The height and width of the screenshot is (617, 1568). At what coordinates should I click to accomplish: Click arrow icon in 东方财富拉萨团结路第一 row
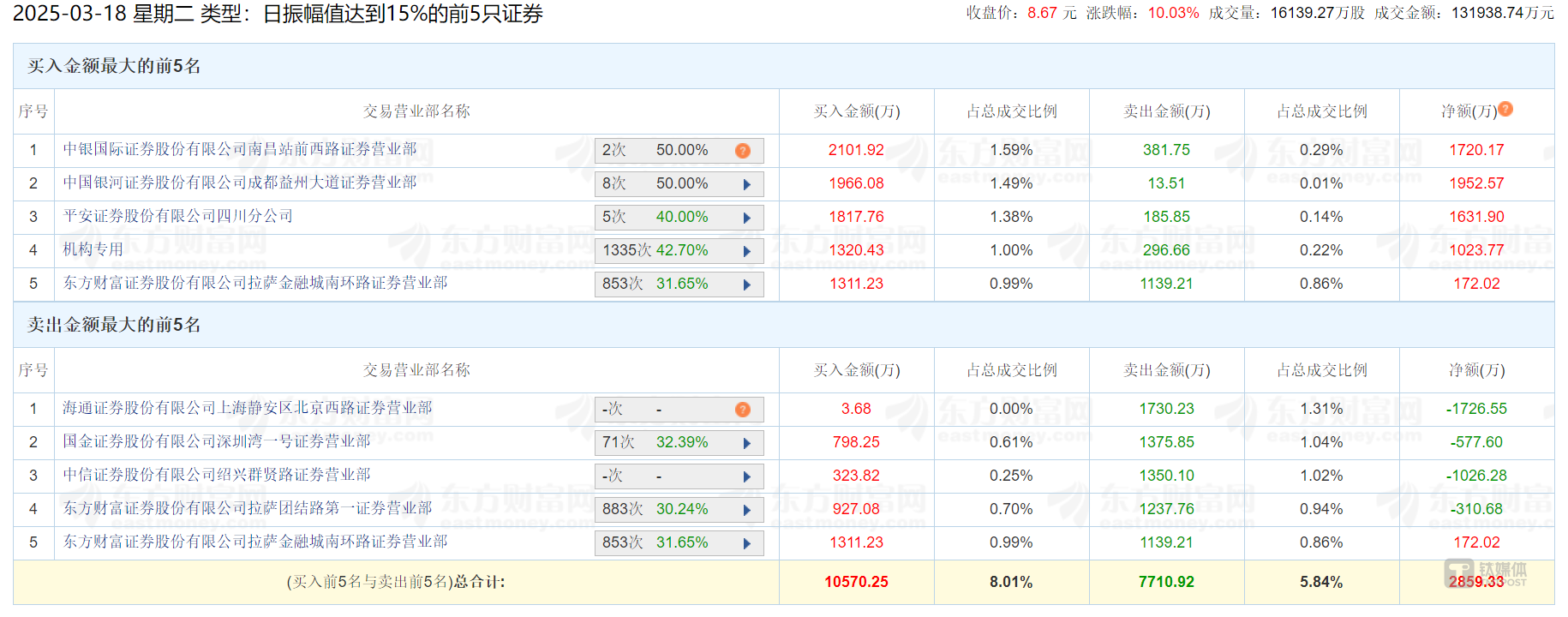747,510
